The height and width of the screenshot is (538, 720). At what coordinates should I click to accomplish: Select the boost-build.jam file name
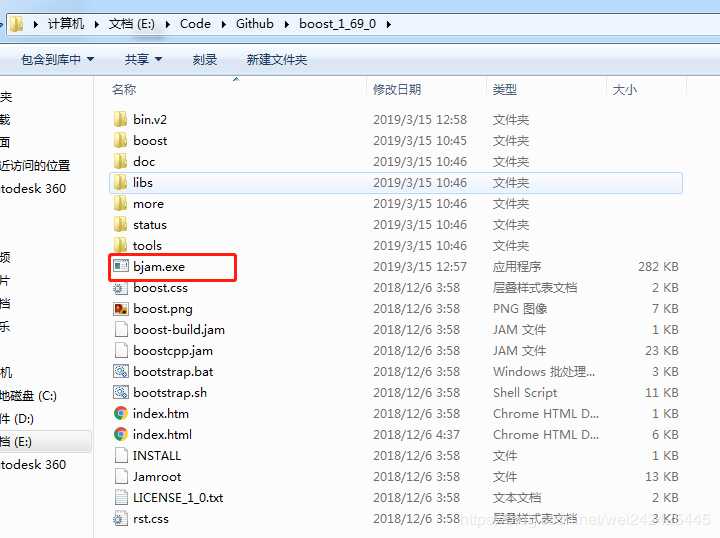click(179, 330)
